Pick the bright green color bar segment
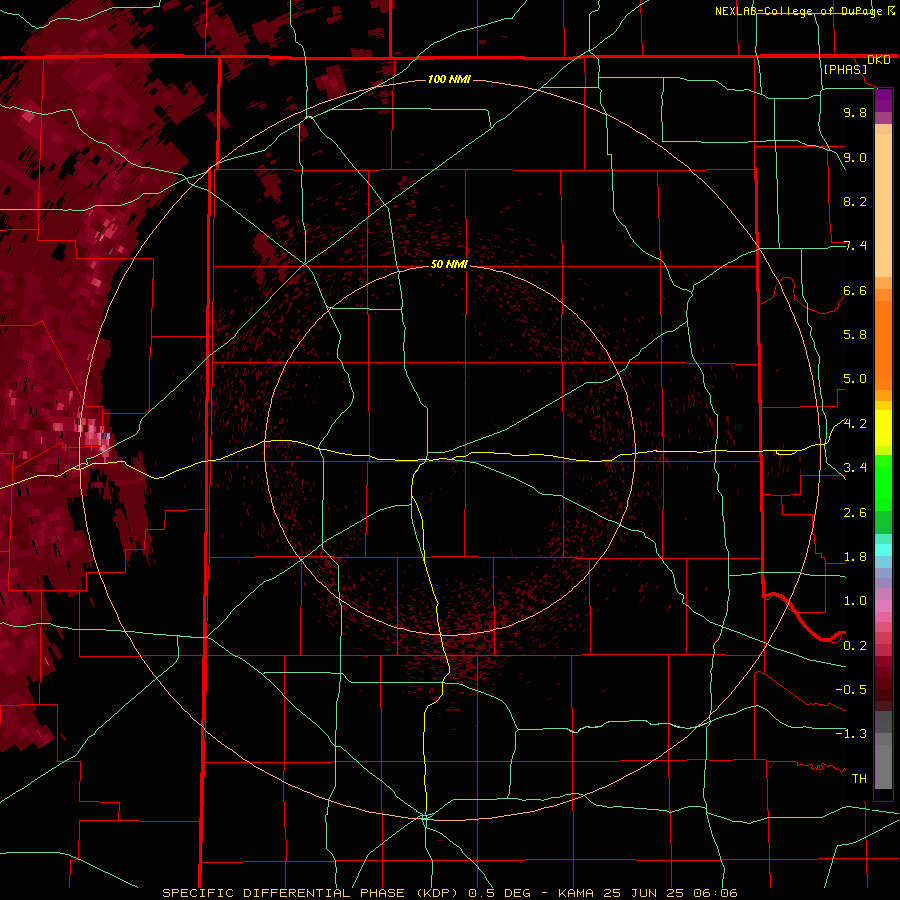This screenshot has width=900, height=900. tap(883, 482)
